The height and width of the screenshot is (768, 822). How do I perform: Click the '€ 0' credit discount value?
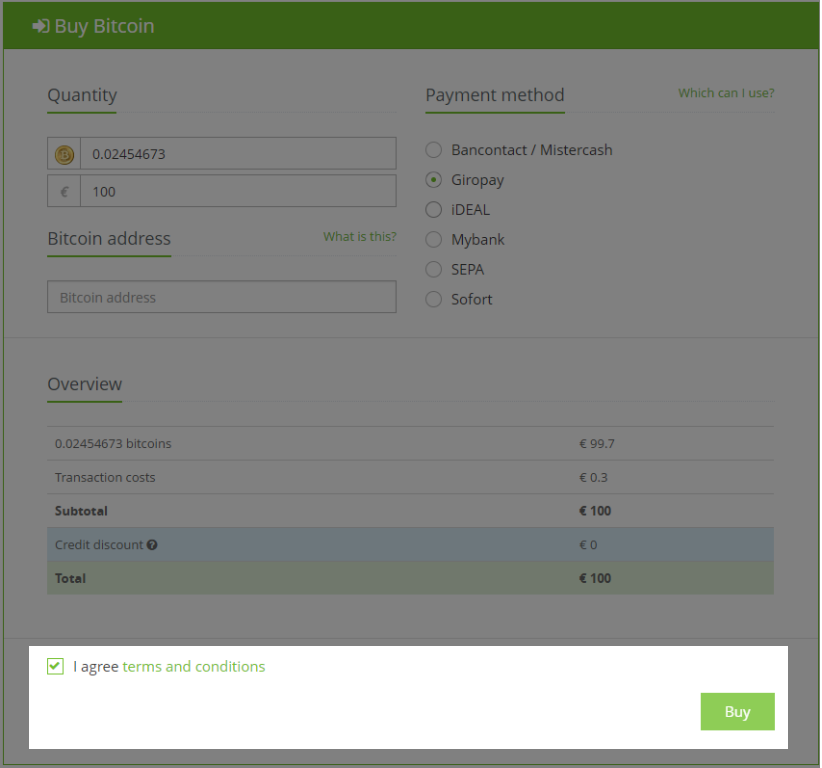pos(588,545)
